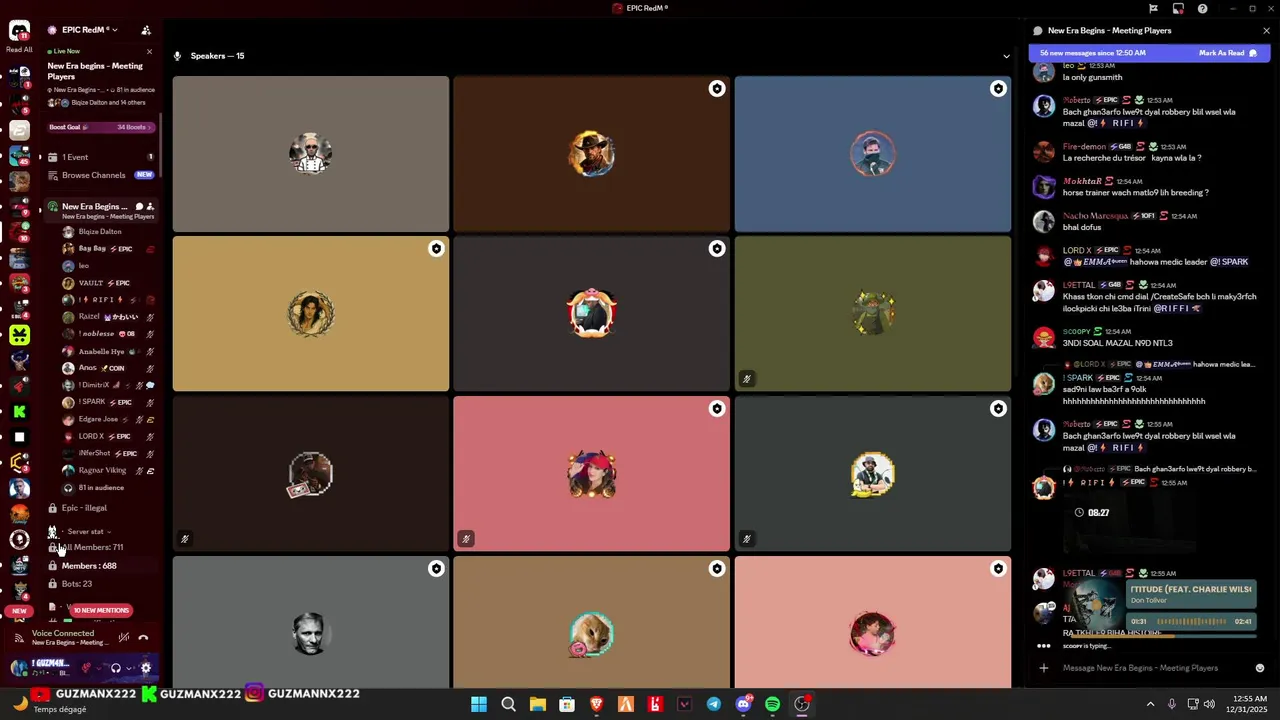Open Voice Connected connection details

point(63,633)
